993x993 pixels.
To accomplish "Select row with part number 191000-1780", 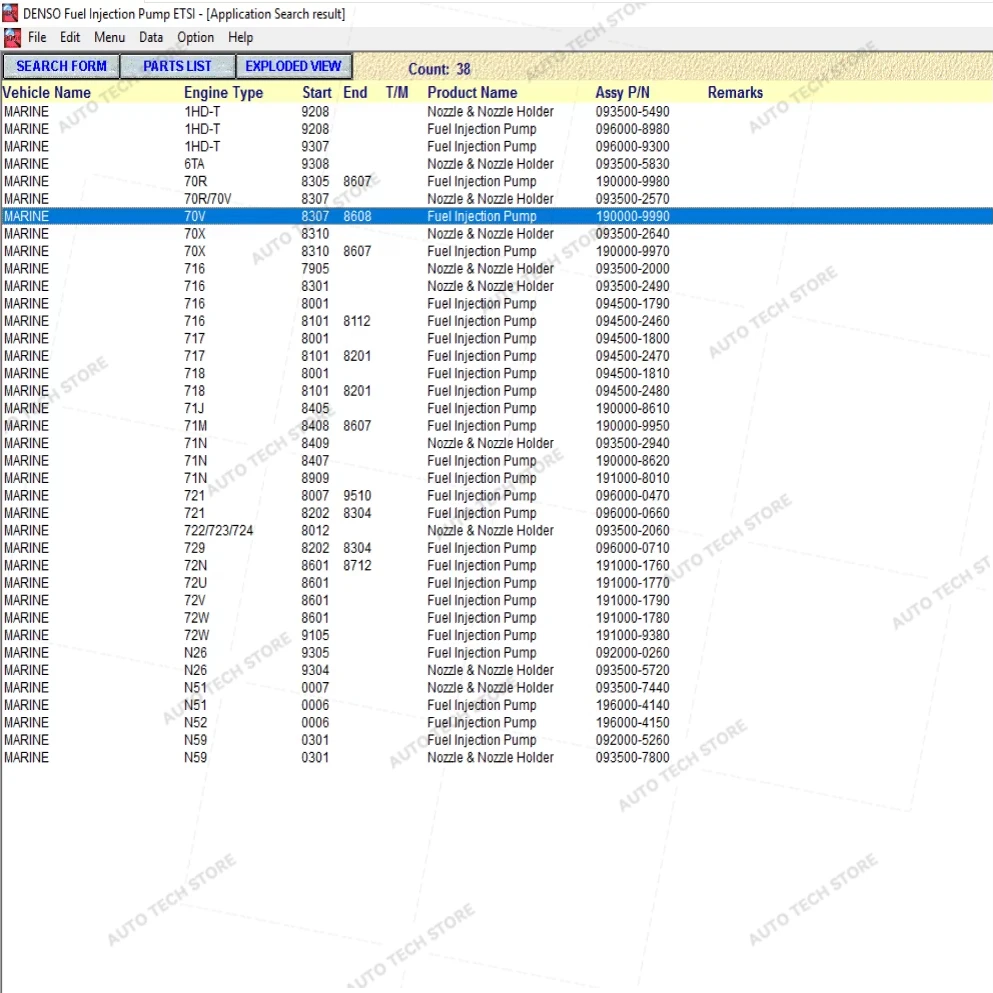I will [496, 618].
